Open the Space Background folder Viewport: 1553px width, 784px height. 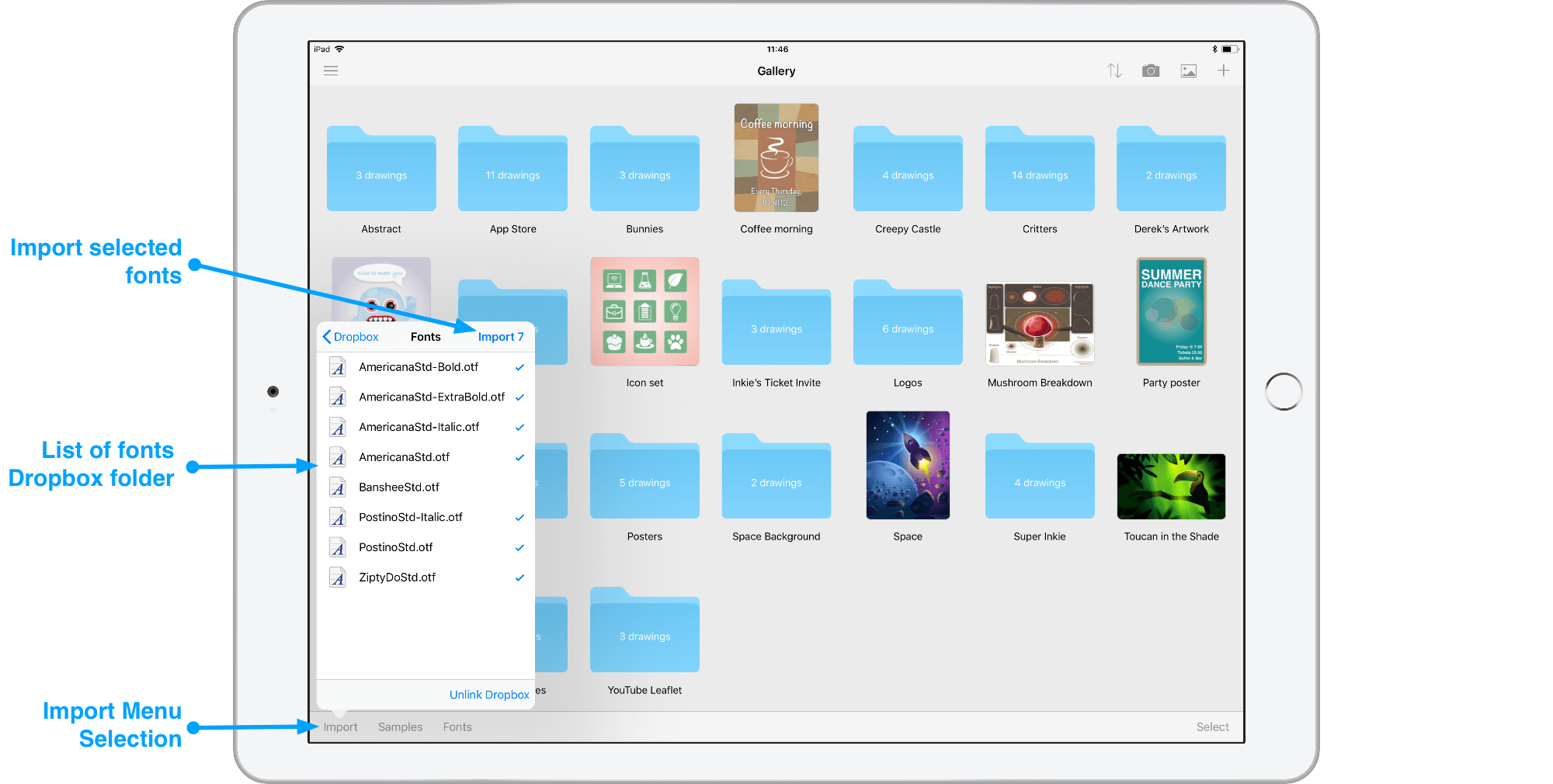pos(776,476)
